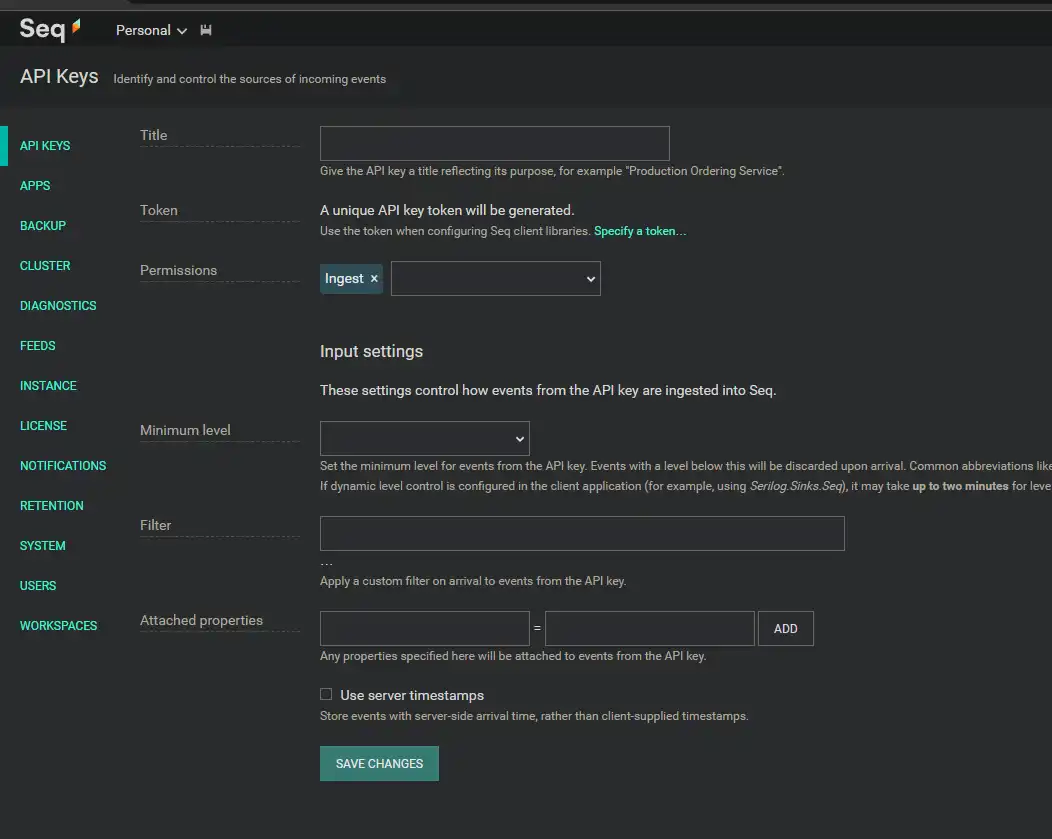This screenshot has width=1052, height=839.
Task: Click the Seq logo icon
Action: (x=50, y=29)
